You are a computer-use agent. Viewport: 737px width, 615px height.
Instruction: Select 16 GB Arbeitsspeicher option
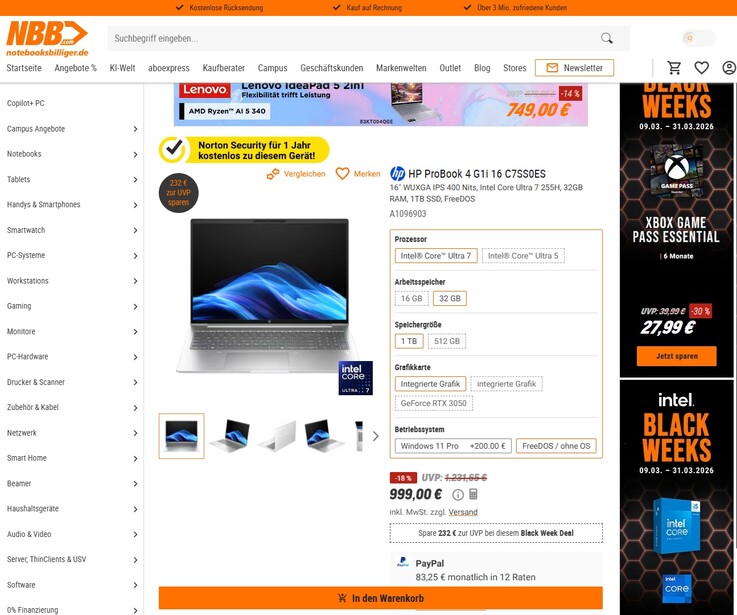click(x=412, y=299)
